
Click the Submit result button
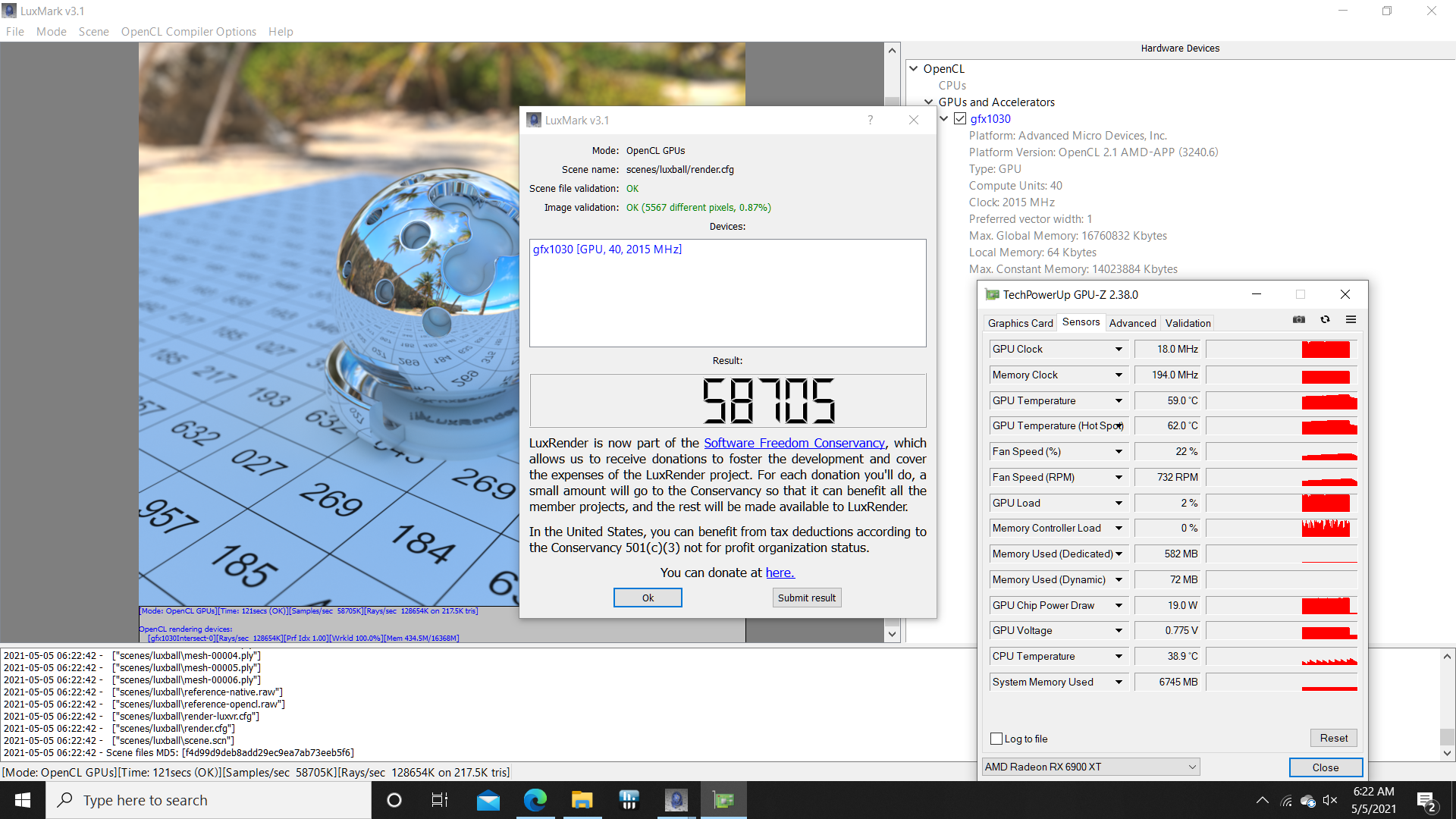point(806,598)
